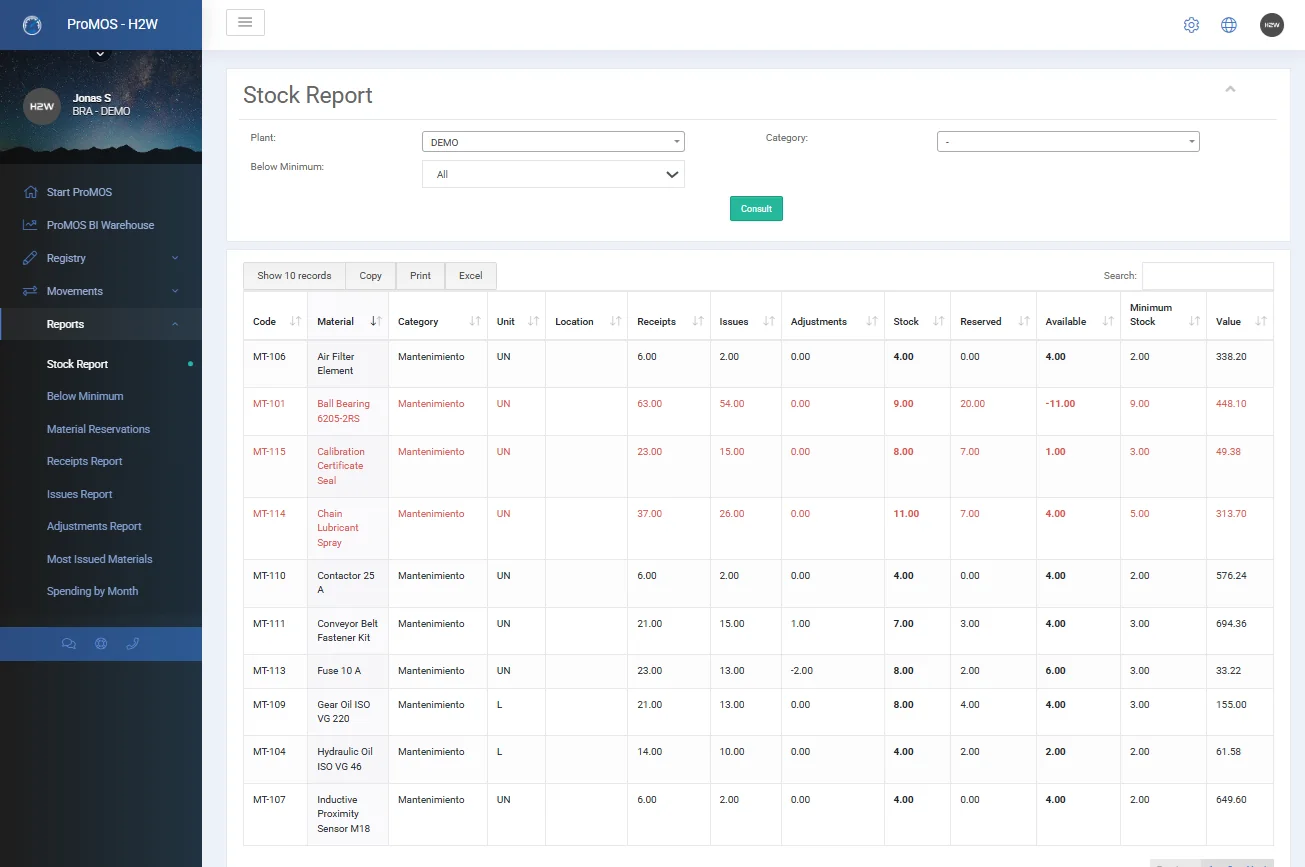1305x867 pixels.
Task: Toggle the hamburger menu button
Action: tap(245, 22)
